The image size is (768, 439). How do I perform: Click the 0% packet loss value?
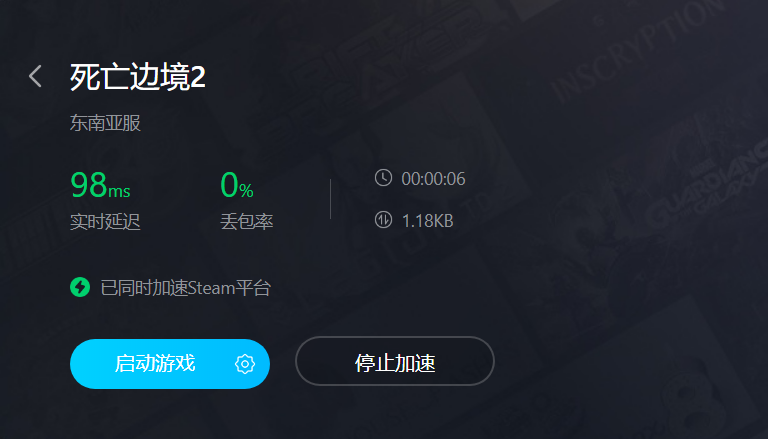tap(237, 185)
